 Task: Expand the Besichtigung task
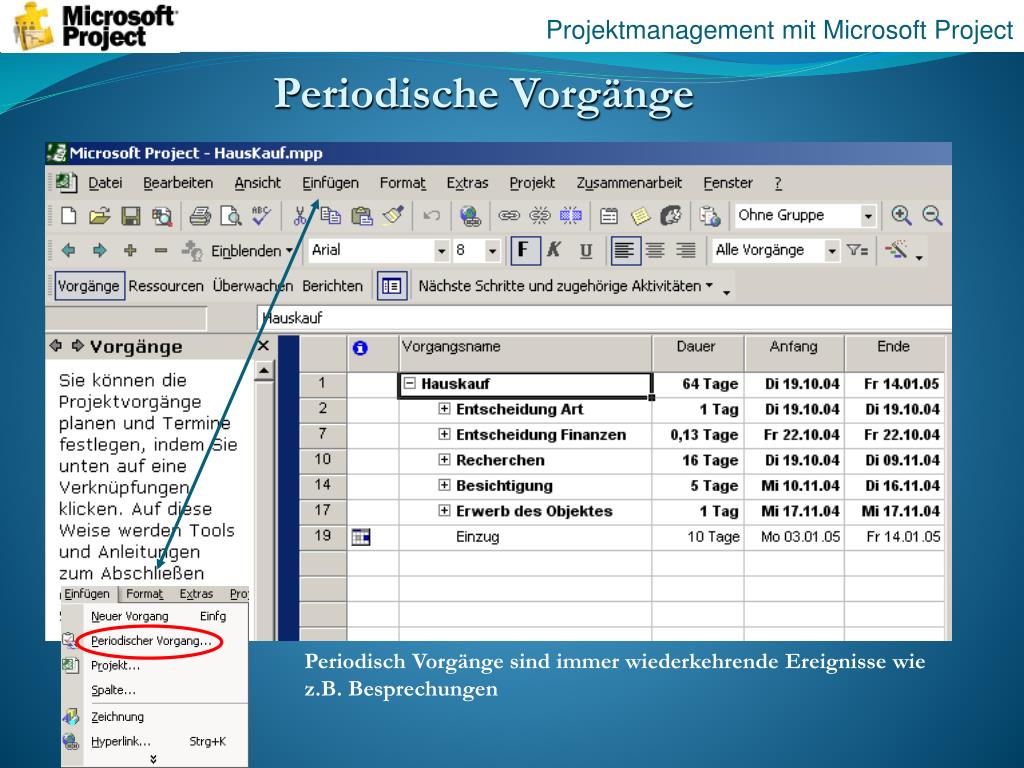[444, 485]
